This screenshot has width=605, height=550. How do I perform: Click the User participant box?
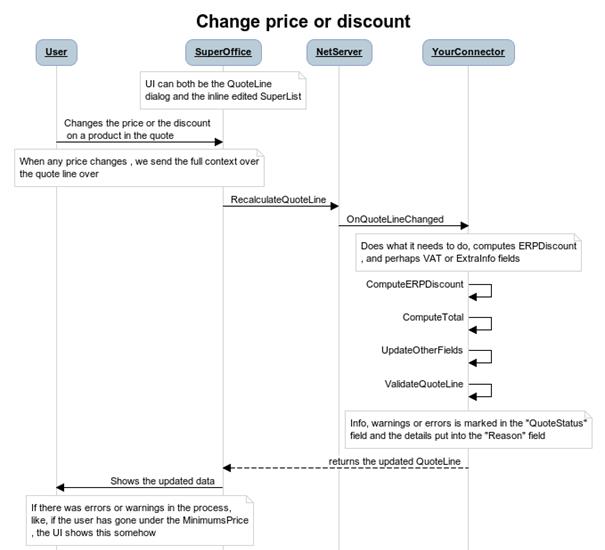point(56,52)
